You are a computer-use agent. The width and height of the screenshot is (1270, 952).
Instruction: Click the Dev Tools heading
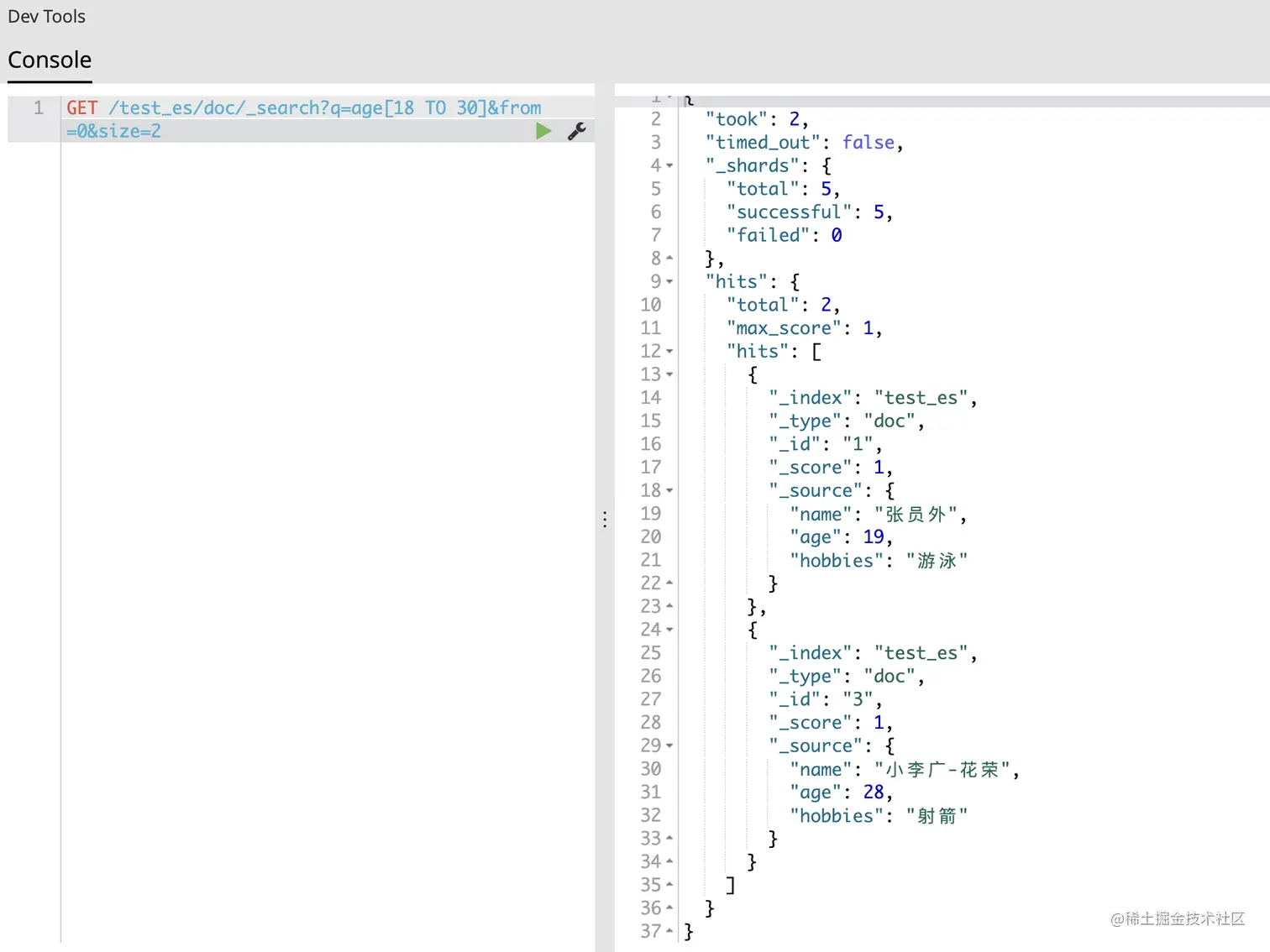46,17
